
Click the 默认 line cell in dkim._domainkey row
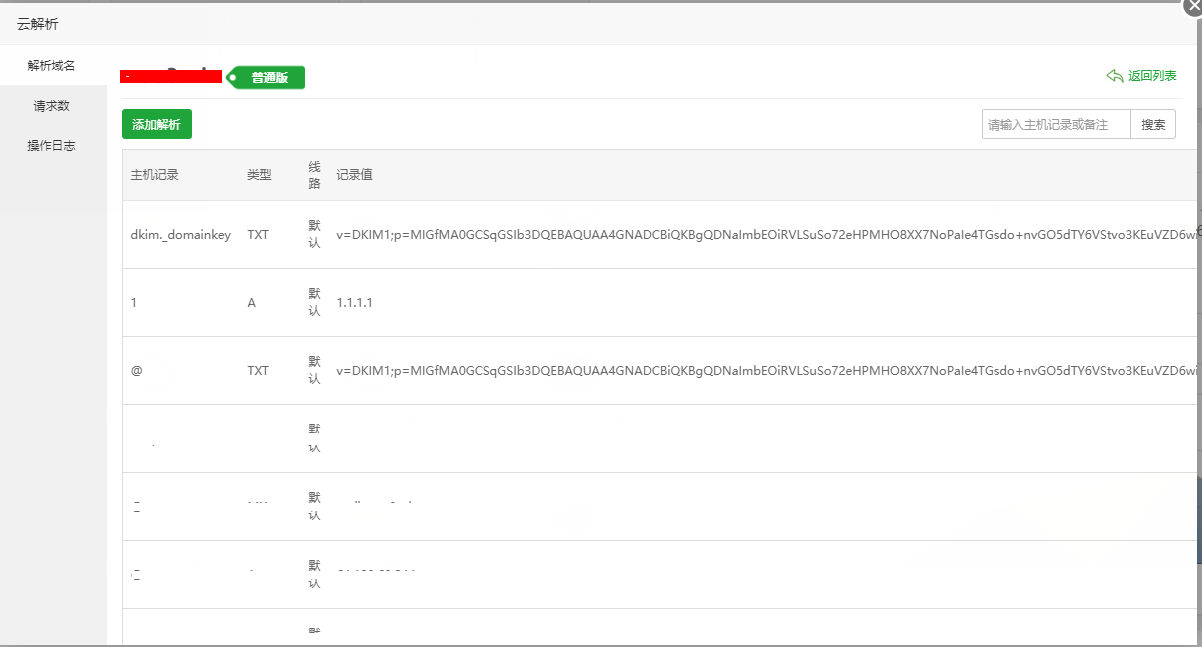315,235
